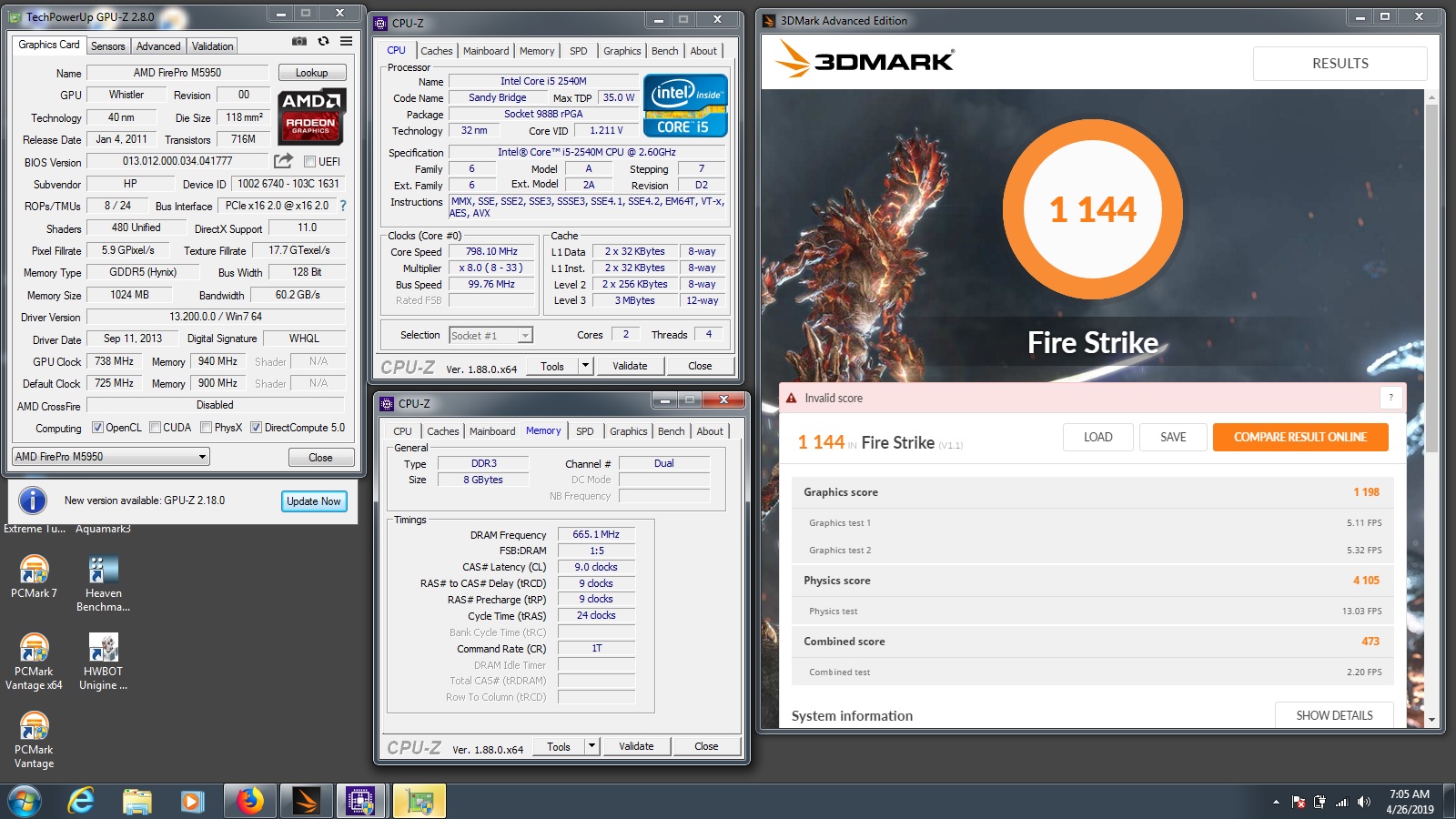Click 3DMark scrollbar down arrow

(x=1431, y=720)
